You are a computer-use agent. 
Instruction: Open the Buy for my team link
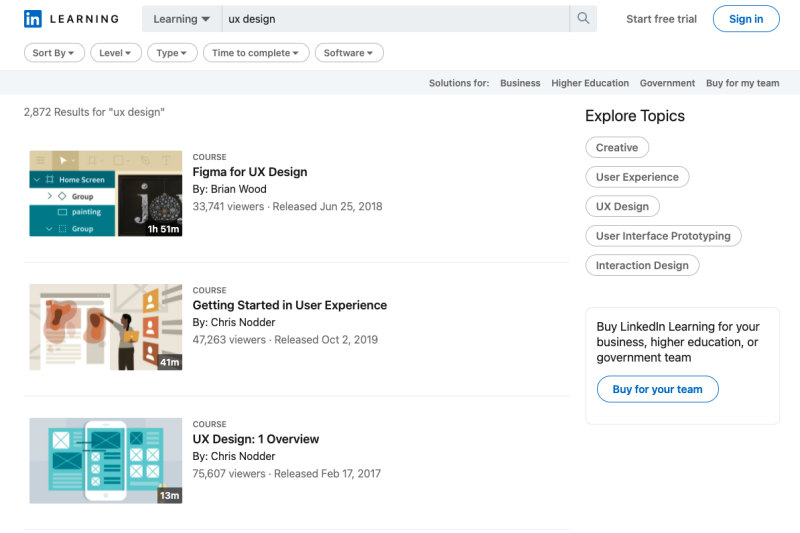point(742,83)
